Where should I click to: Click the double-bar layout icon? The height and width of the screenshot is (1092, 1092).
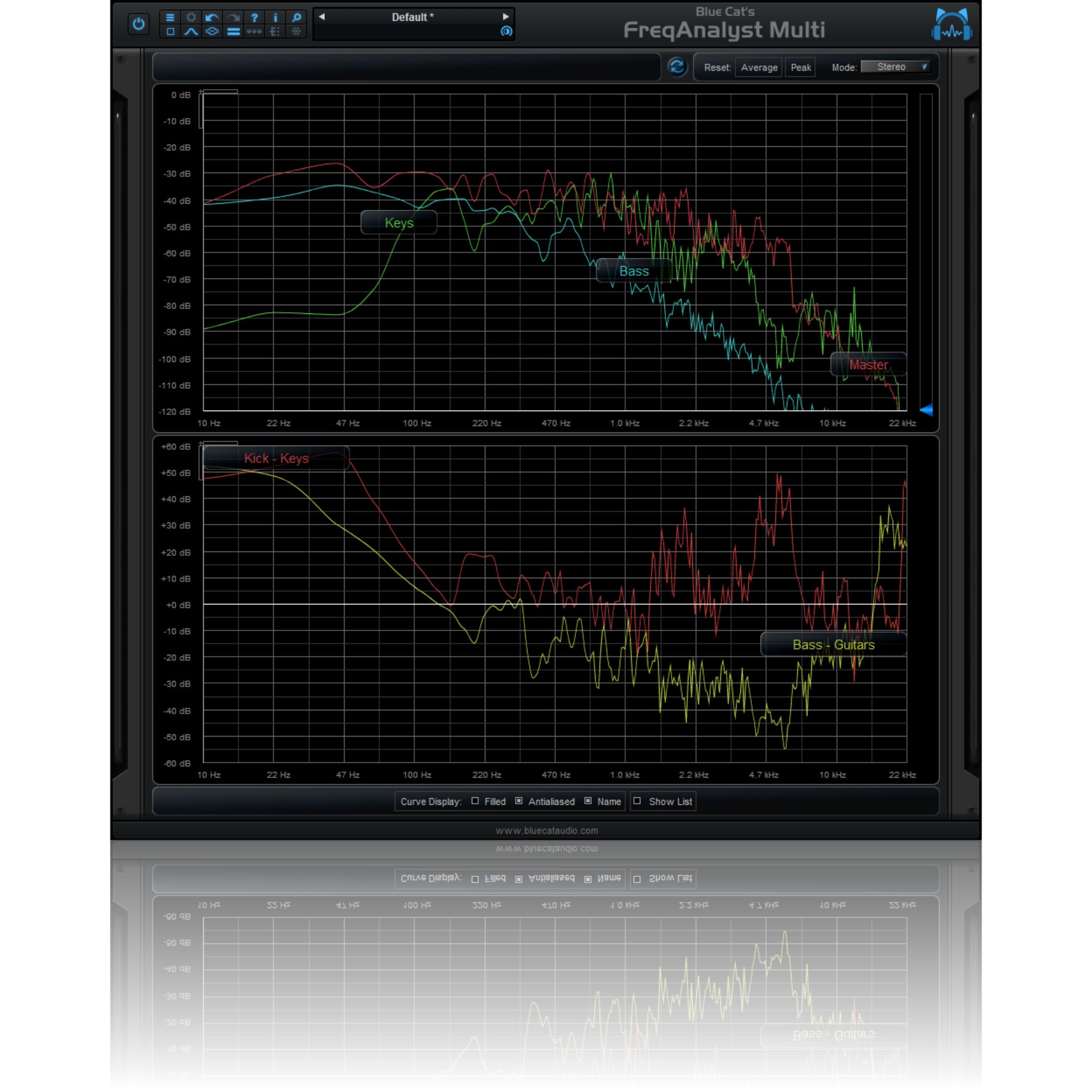click(233, 32)
